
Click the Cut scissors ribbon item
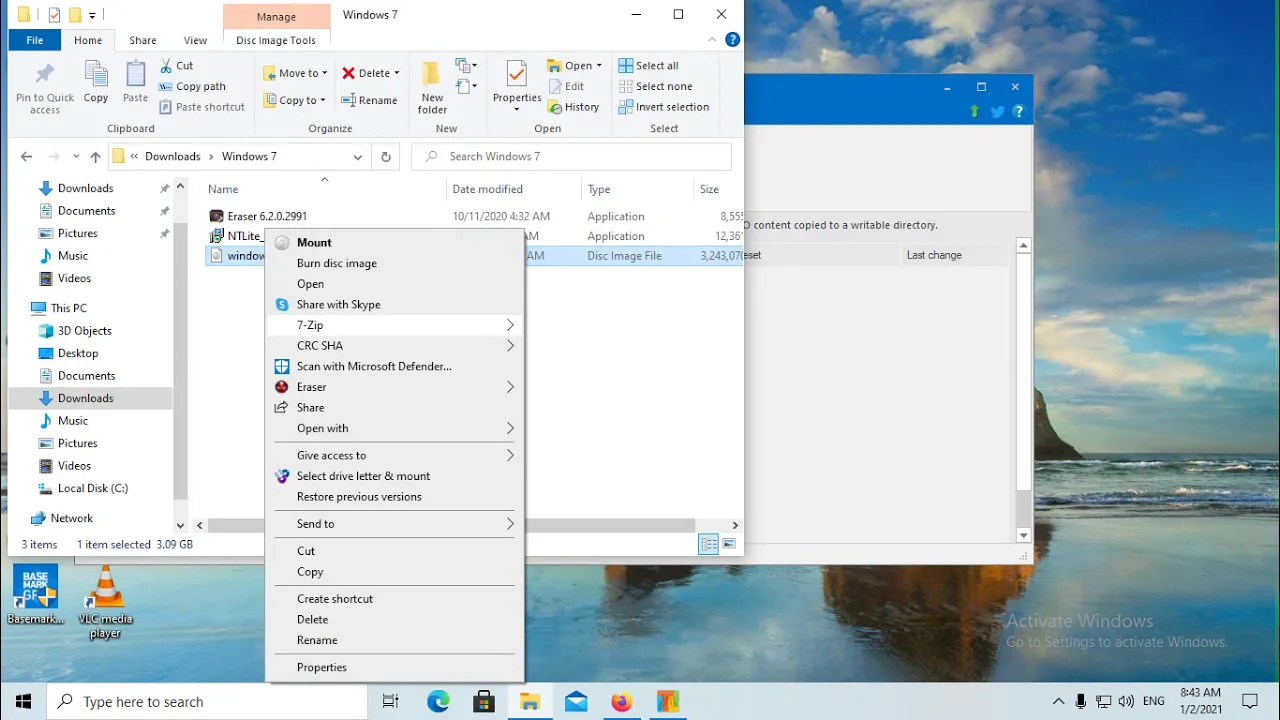tap(177, 65)
